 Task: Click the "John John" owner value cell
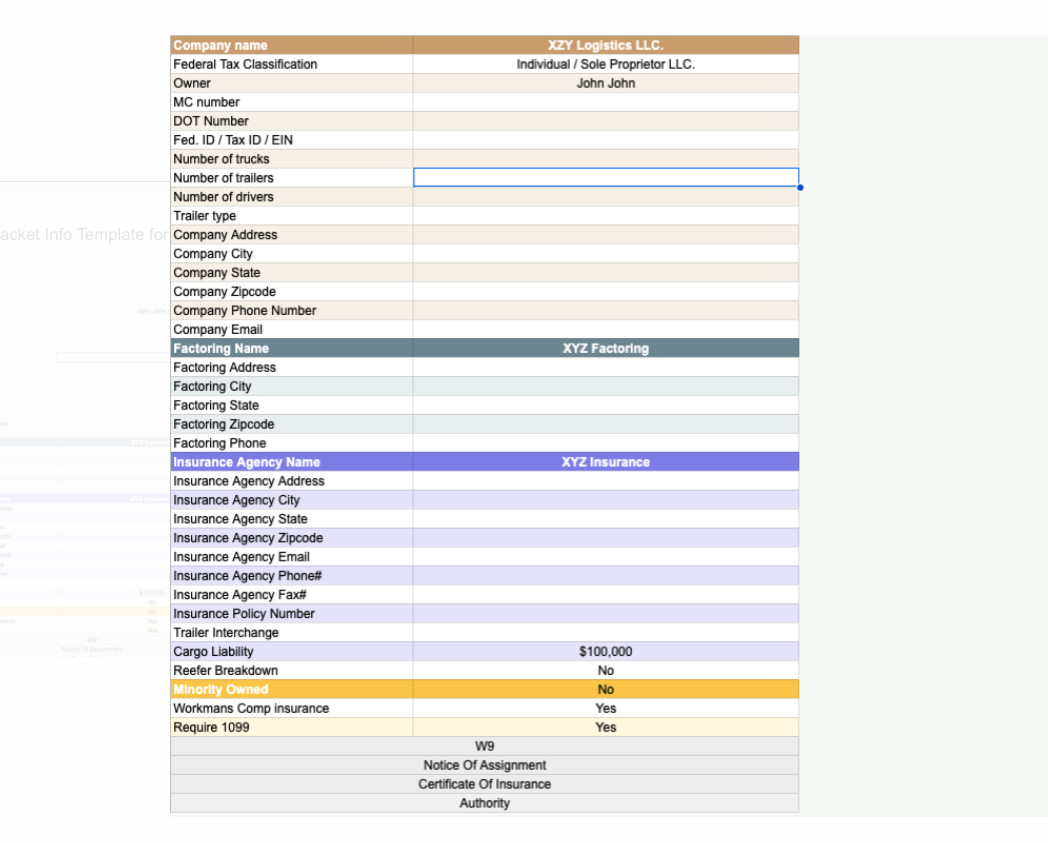click(605, 83)
